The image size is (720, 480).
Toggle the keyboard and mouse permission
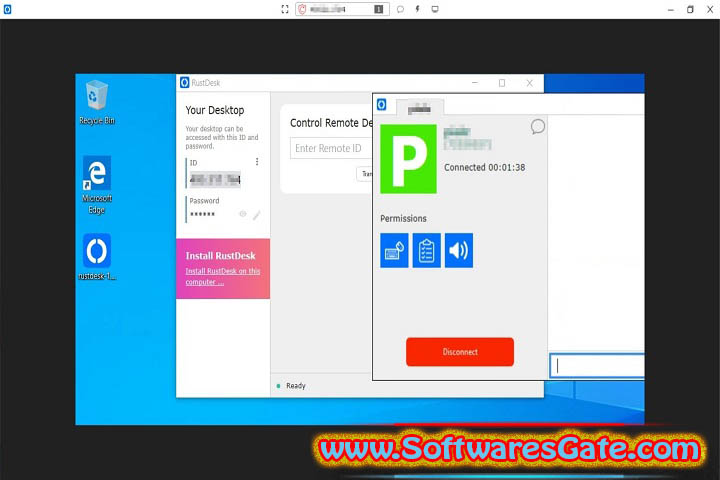(394, 250)
